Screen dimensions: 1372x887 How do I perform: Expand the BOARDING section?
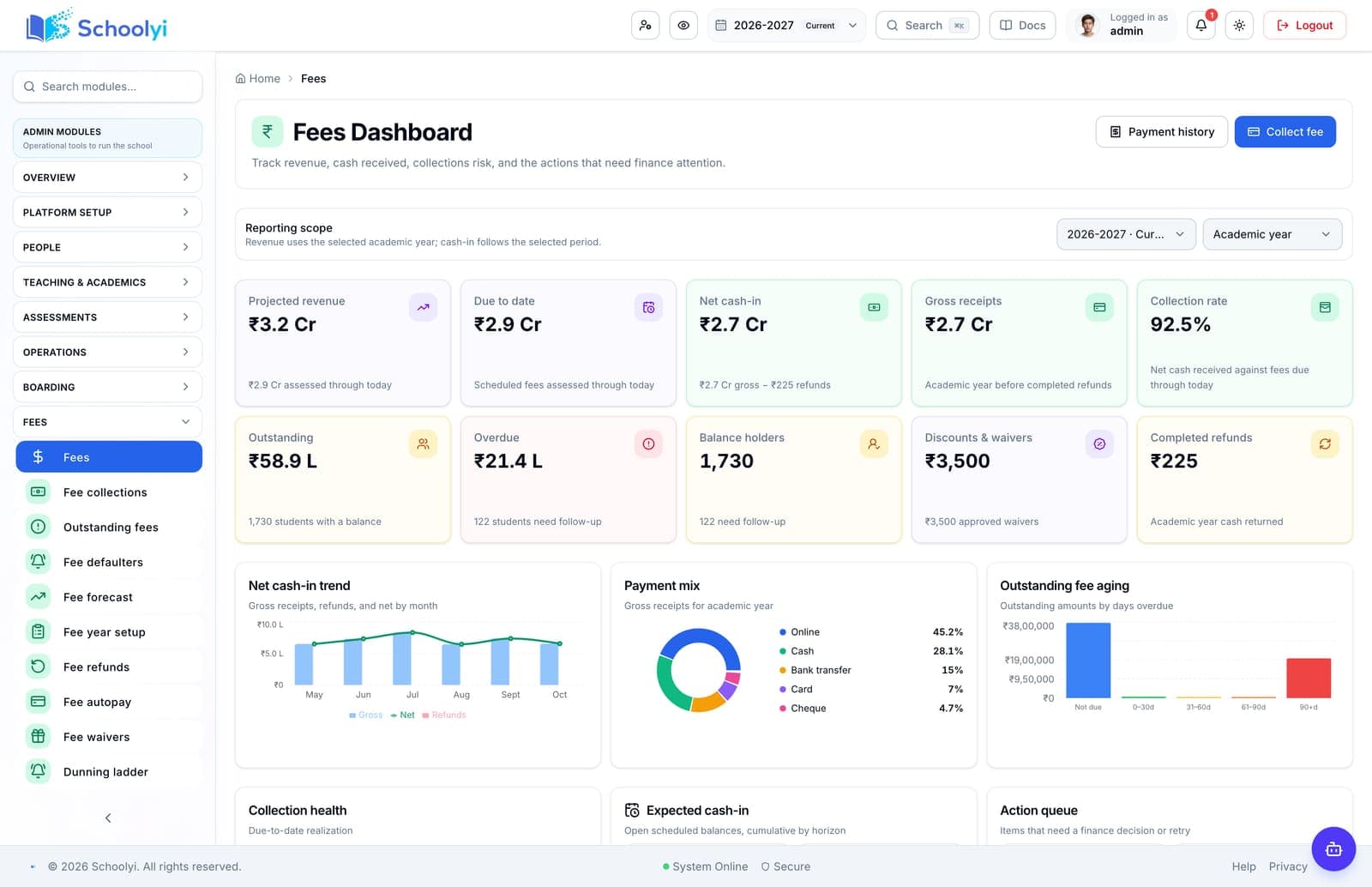[107, 387]
